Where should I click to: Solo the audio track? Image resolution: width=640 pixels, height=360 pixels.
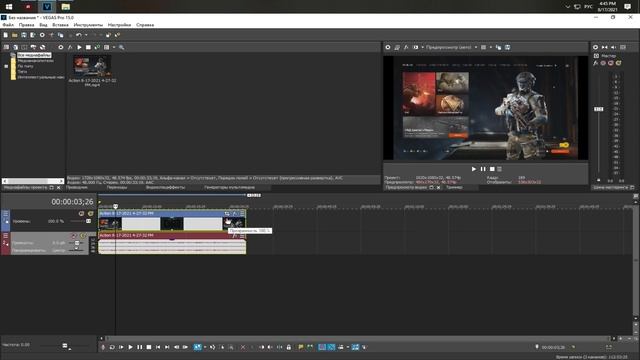coord(83,236)
